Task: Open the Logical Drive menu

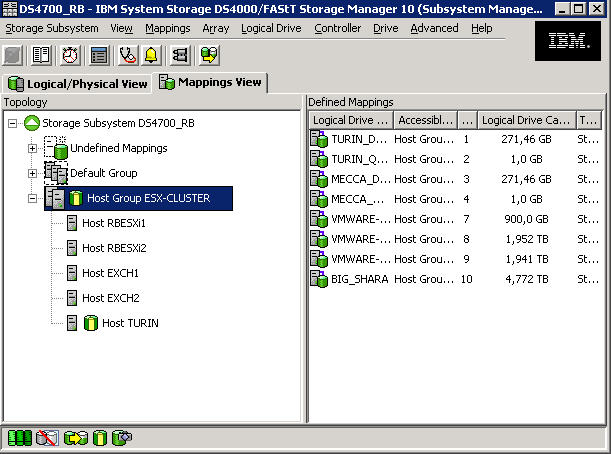Action: (x=271, y=28)
